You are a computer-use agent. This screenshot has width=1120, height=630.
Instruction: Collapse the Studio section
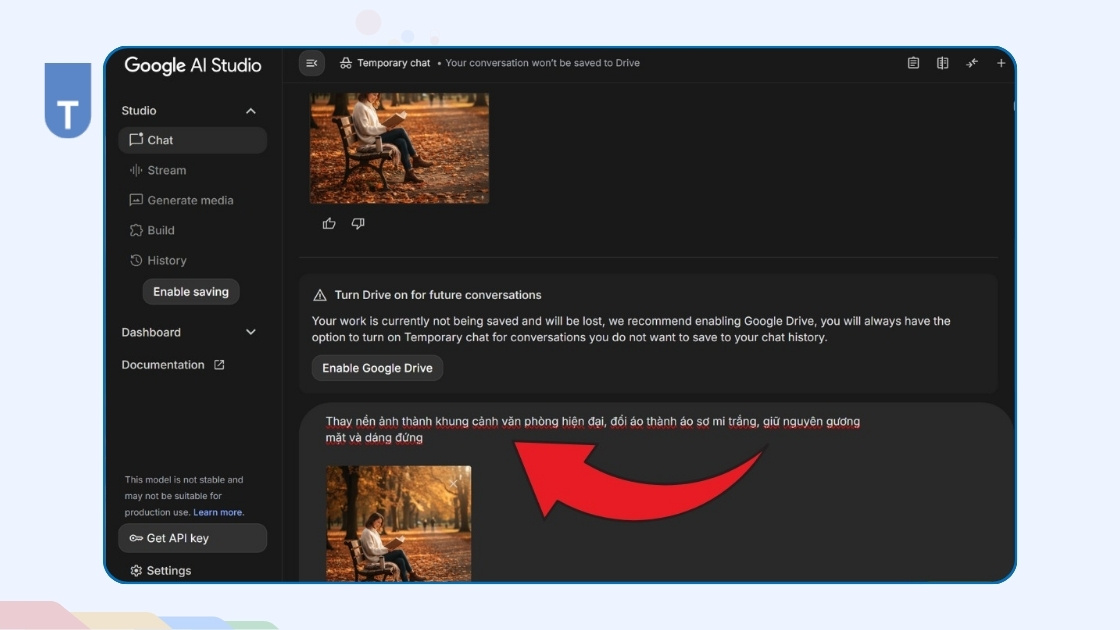tap(251, 111)
